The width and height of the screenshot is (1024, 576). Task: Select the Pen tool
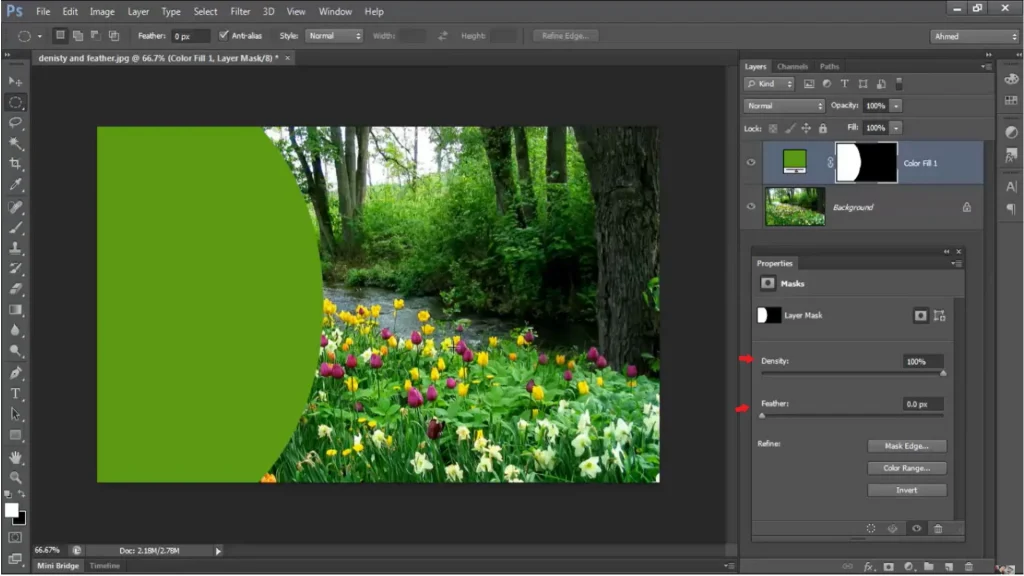(16, 373)
